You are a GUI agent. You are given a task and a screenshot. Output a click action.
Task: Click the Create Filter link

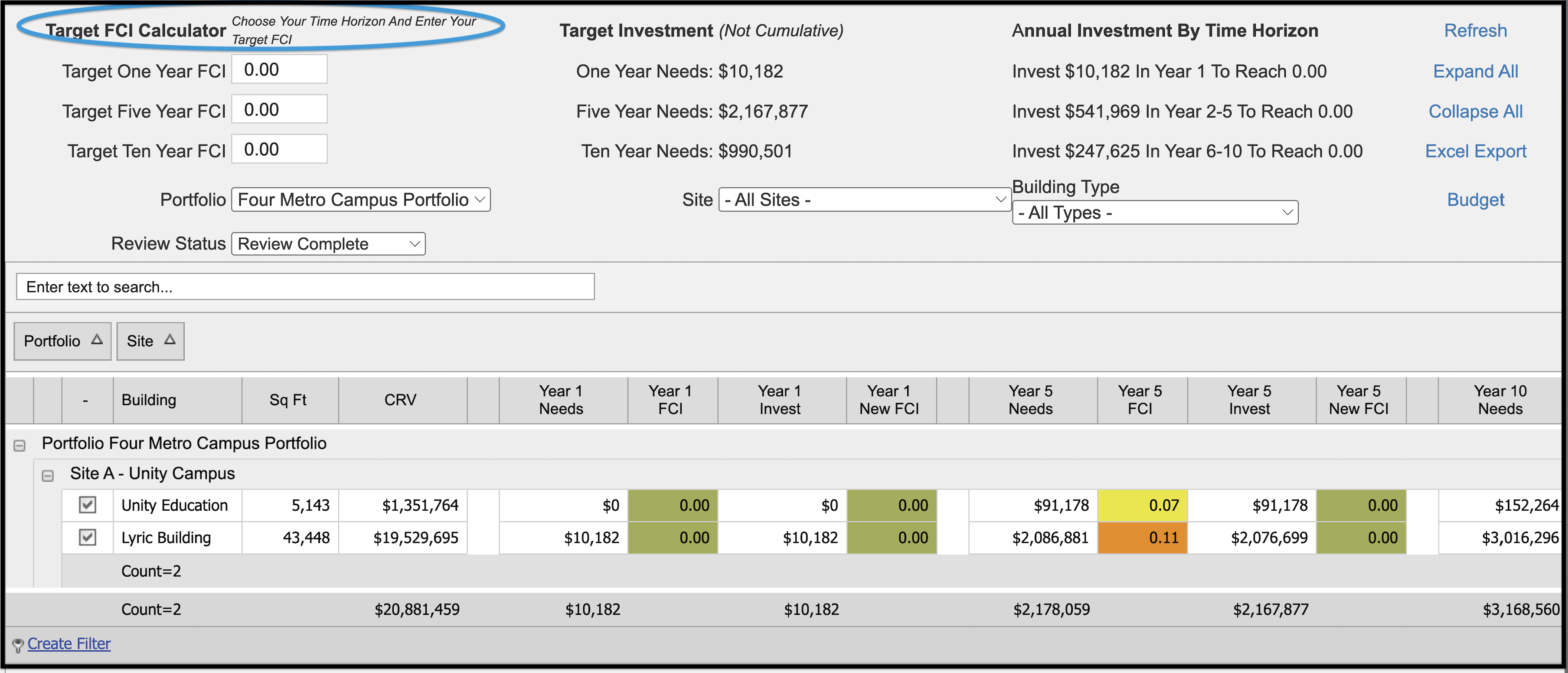pos(69,644)
